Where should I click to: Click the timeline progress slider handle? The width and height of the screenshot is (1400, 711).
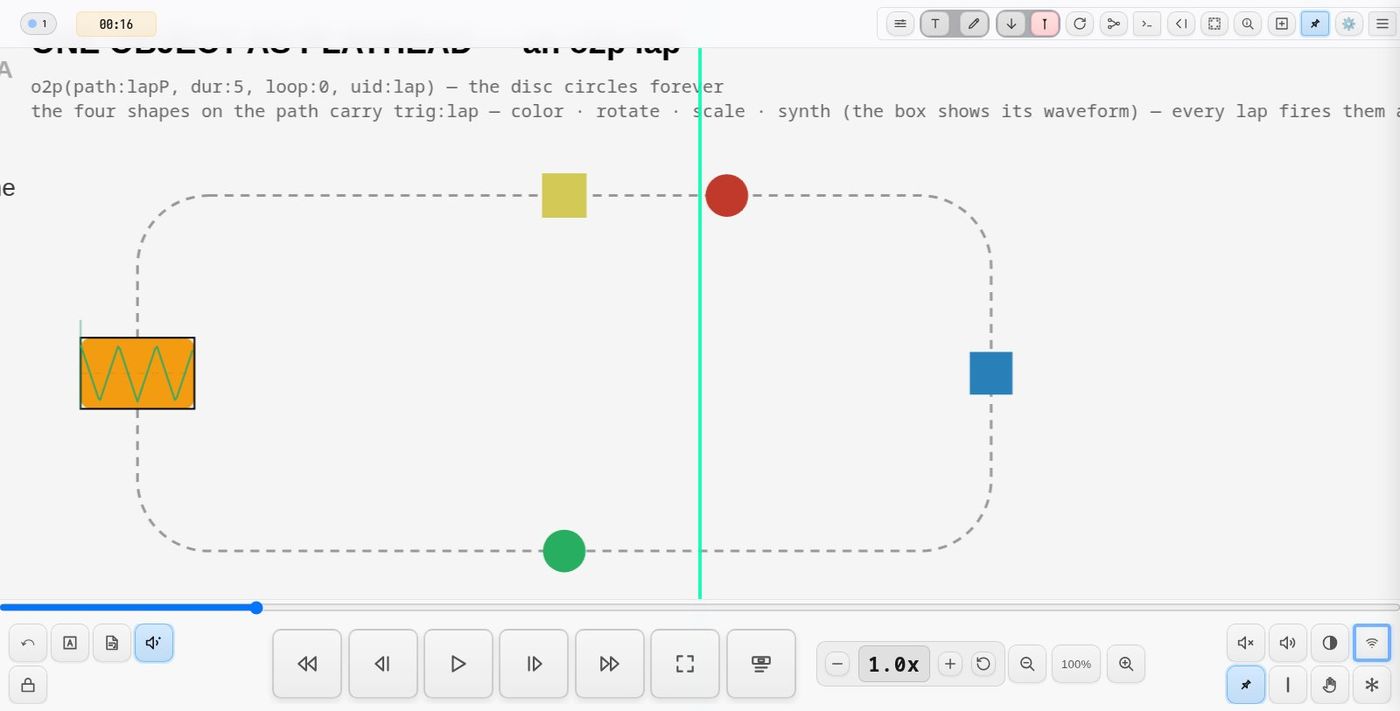tap(256, 607)
